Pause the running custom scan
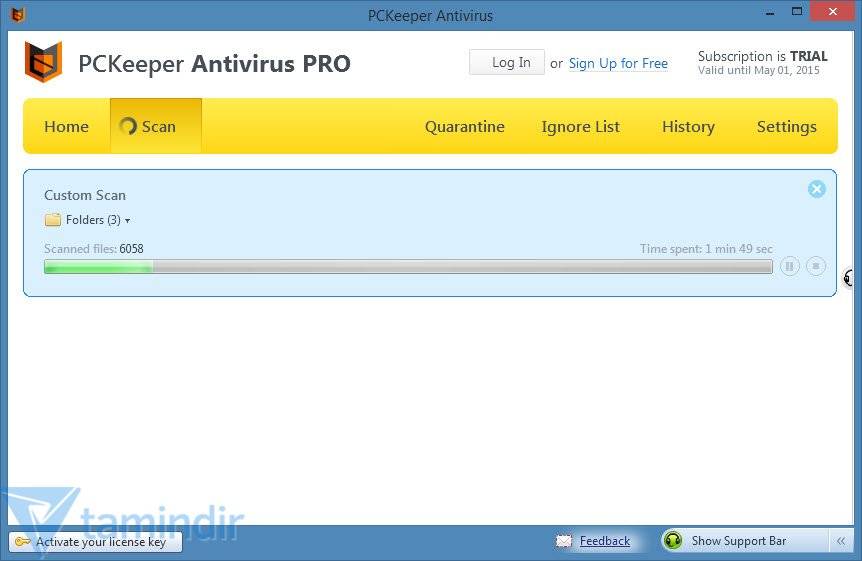Image resolution: width=862 pixels, height=561 pixels. click(x=790, y=266)
